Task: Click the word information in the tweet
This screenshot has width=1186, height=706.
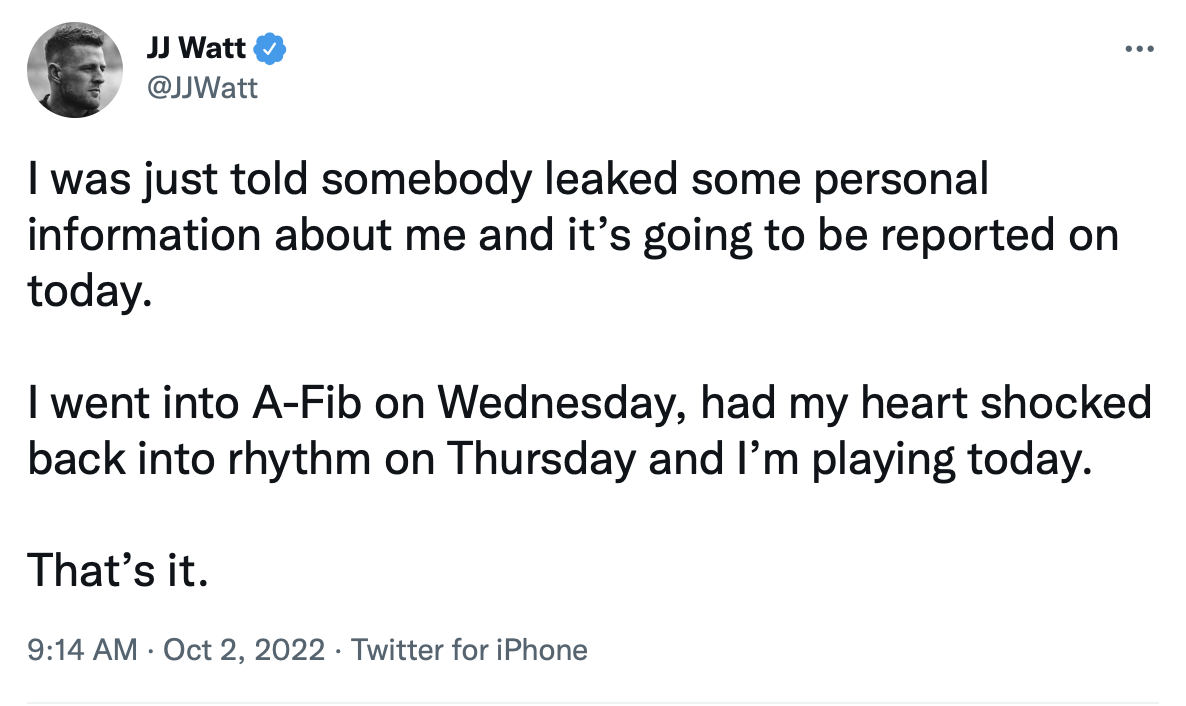Action: coord(145,235)
